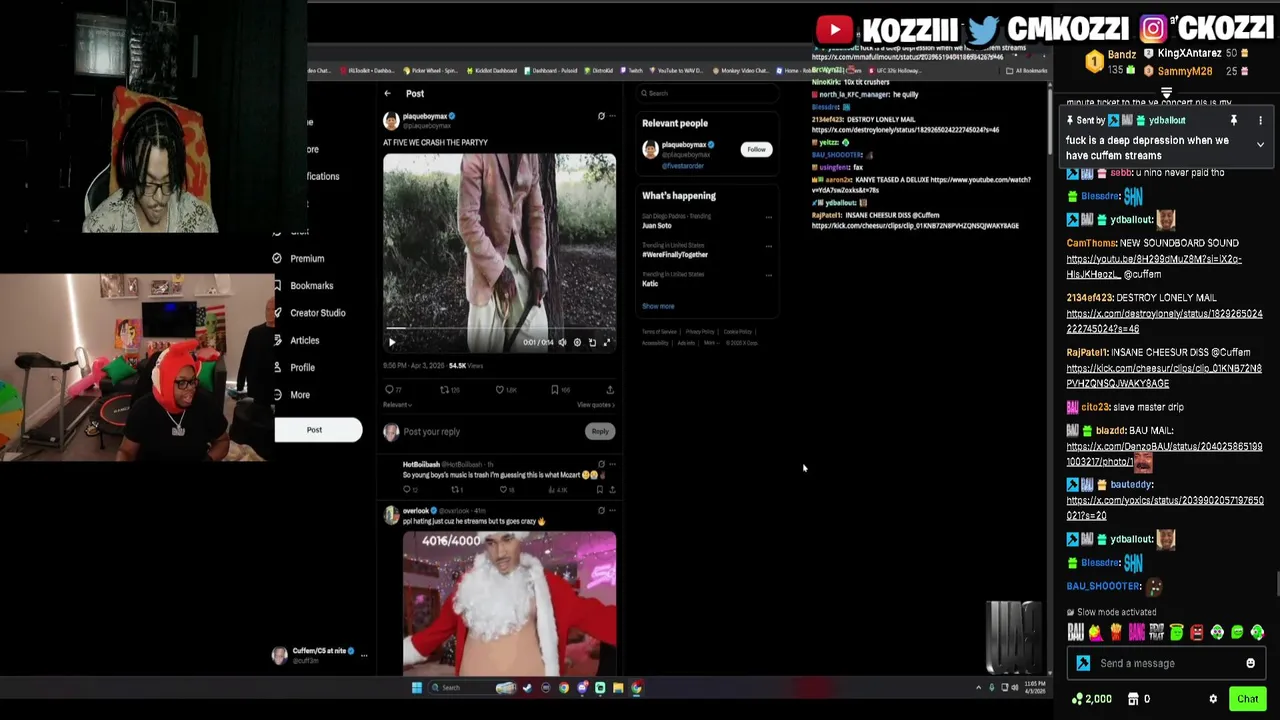Screen dimensions: 1280x720
Task: Click Show more under What's happening
Action: 658,306
